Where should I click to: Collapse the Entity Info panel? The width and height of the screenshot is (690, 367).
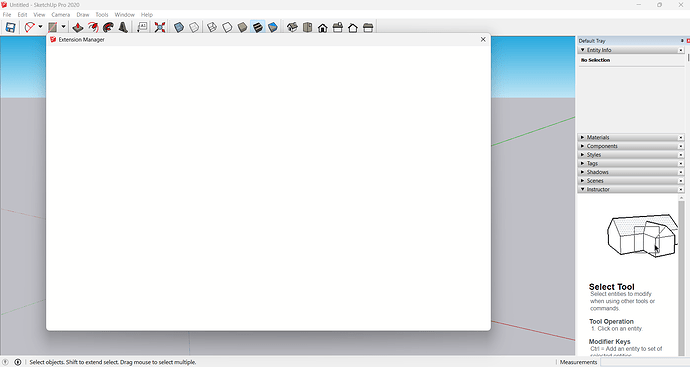[583, 50]
